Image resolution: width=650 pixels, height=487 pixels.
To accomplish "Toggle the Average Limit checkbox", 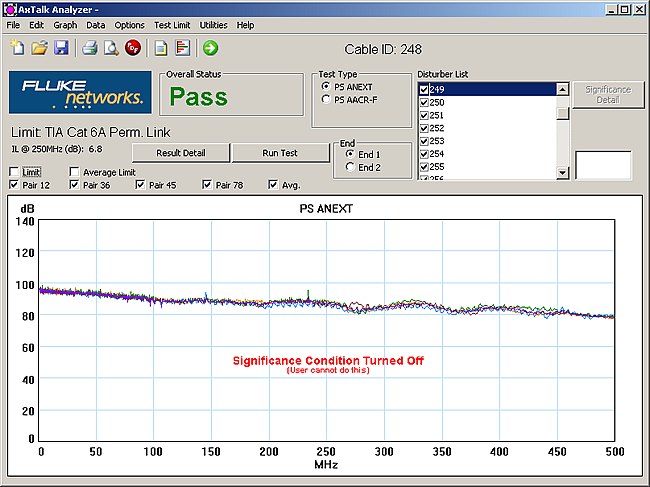I will pyautogui.click(x=76, y=172).
